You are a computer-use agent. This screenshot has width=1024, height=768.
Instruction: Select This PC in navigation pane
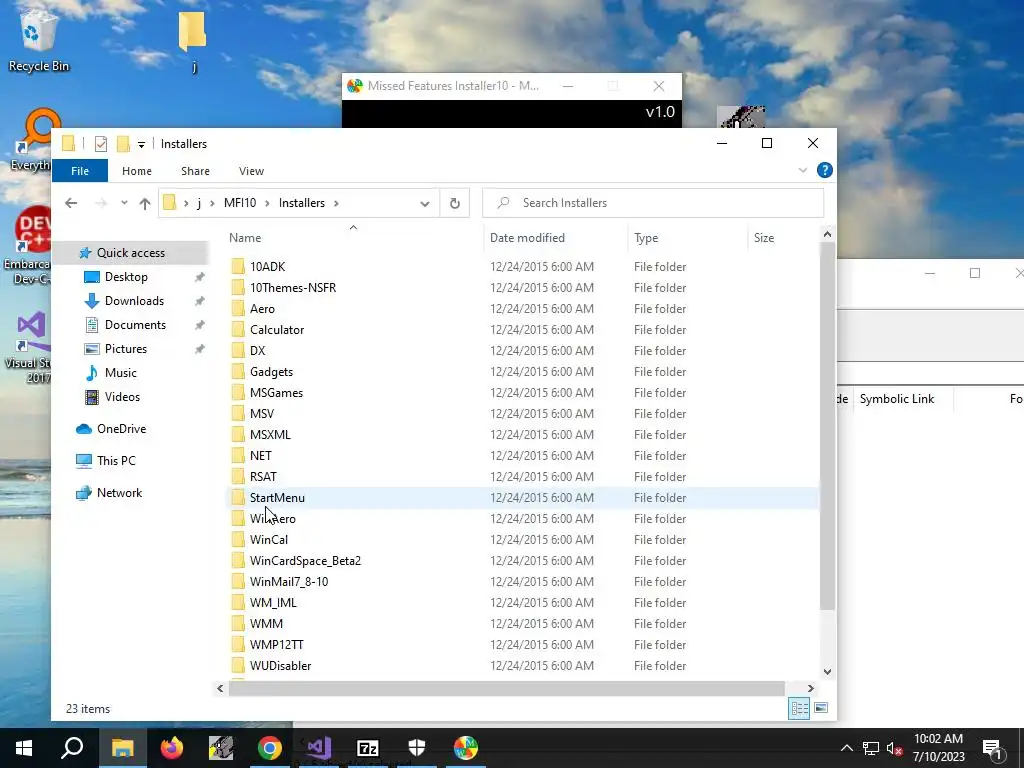(x=116, y=461)
